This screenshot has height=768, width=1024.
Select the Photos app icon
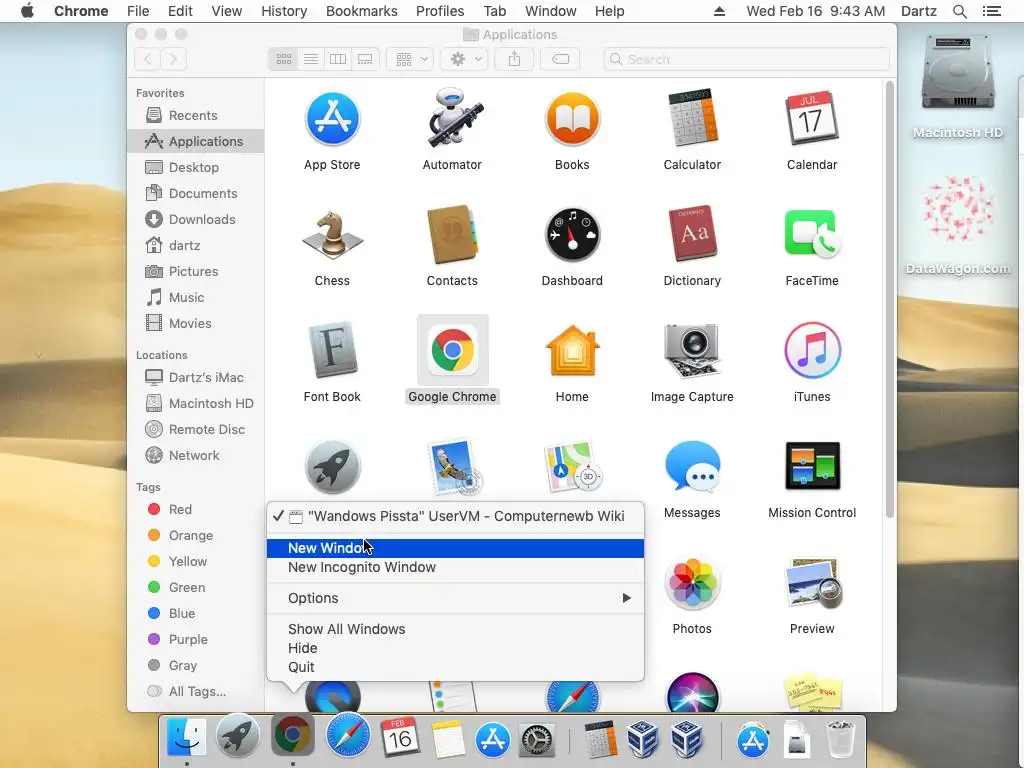coord(692,583)
